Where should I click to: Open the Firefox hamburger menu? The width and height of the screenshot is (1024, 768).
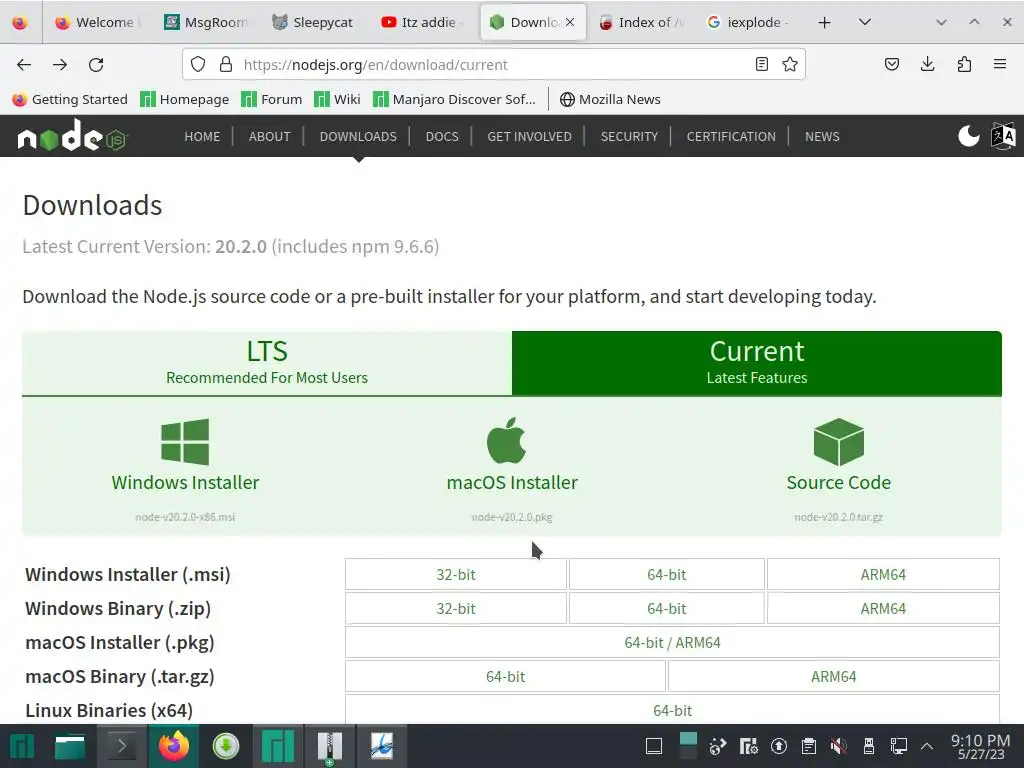point(1000,65)
